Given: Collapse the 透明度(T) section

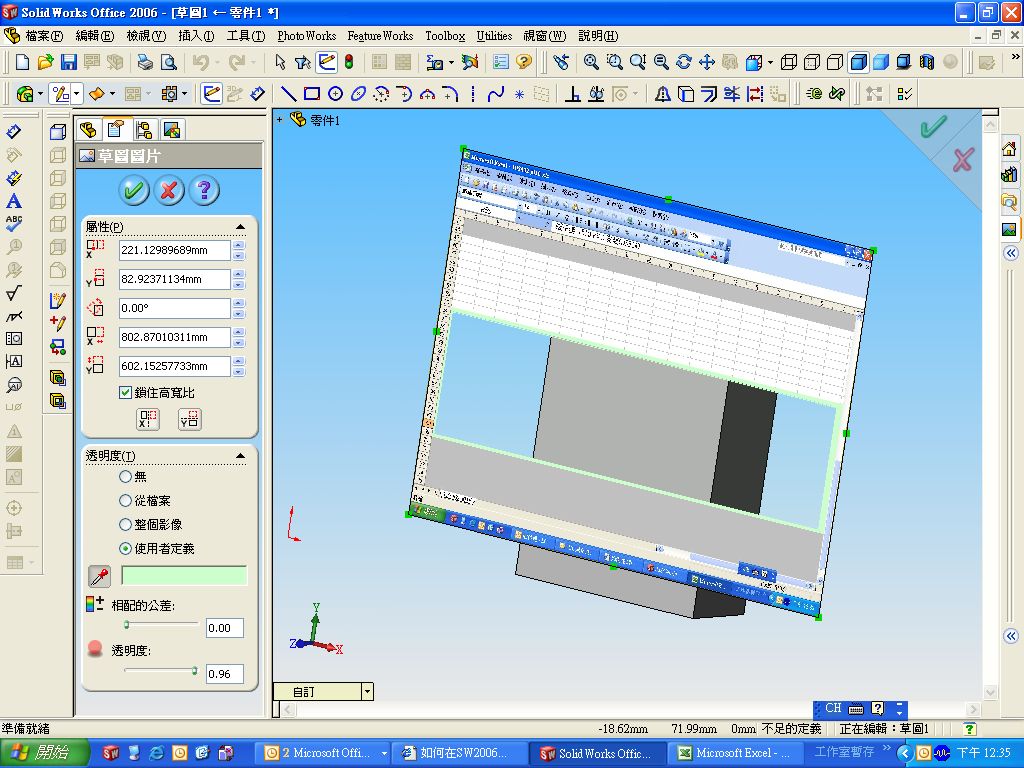Looking at the screenshot, I should (x=240, y=455).
